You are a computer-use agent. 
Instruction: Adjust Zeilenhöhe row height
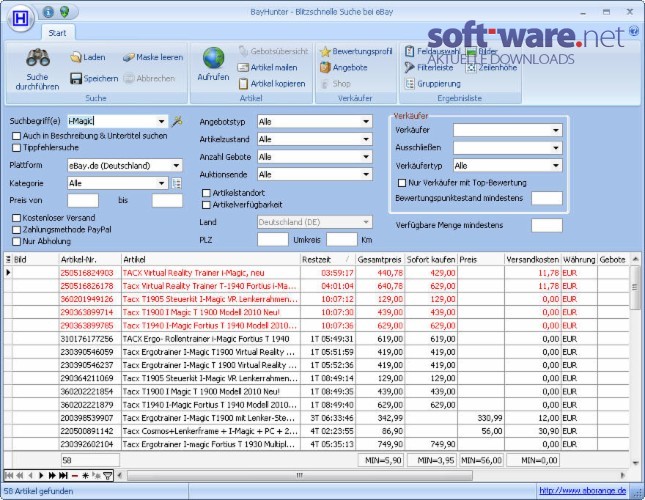491,67
